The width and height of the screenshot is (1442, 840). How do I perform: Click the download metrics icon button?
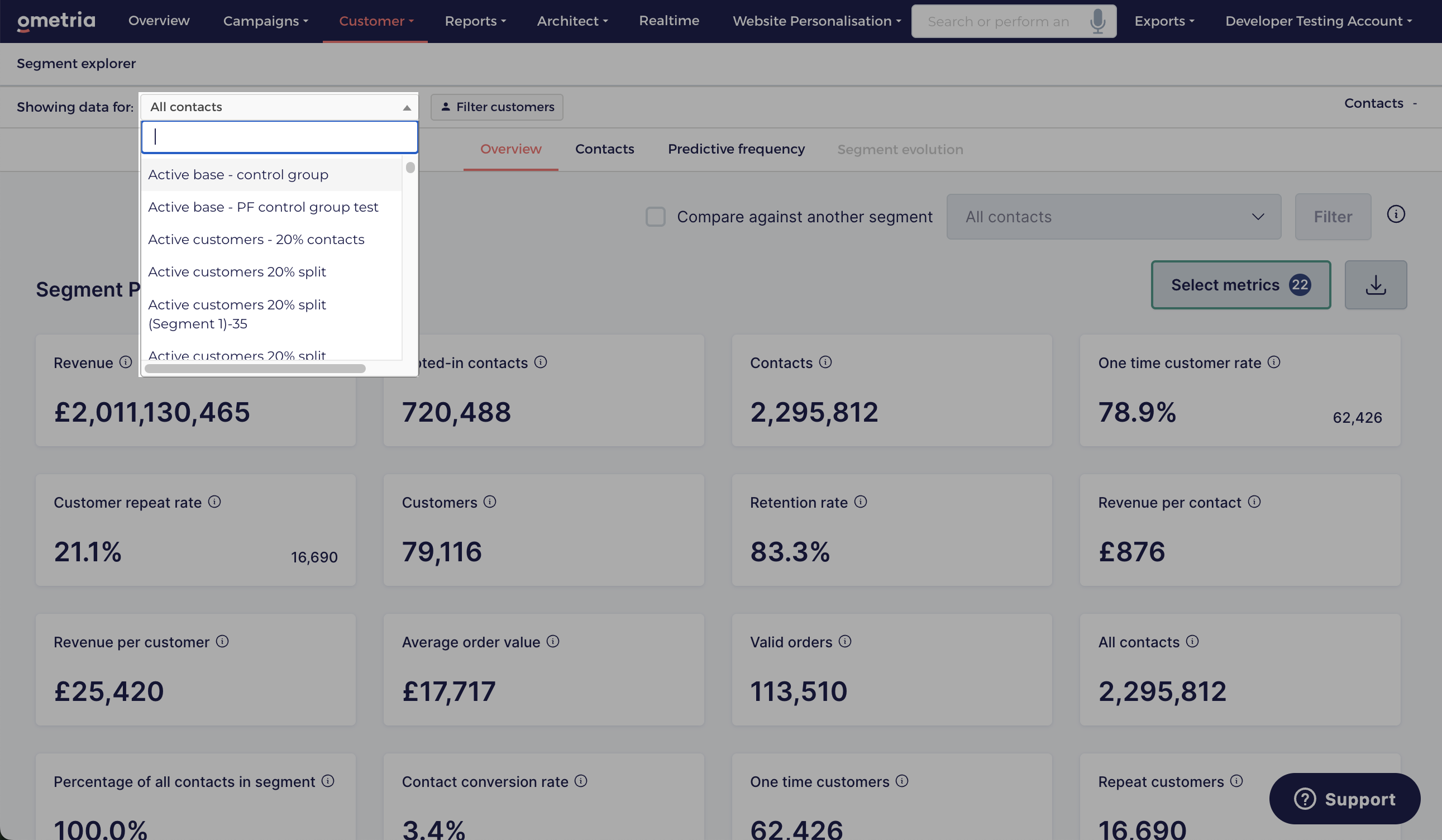(x=1375, y=285)
